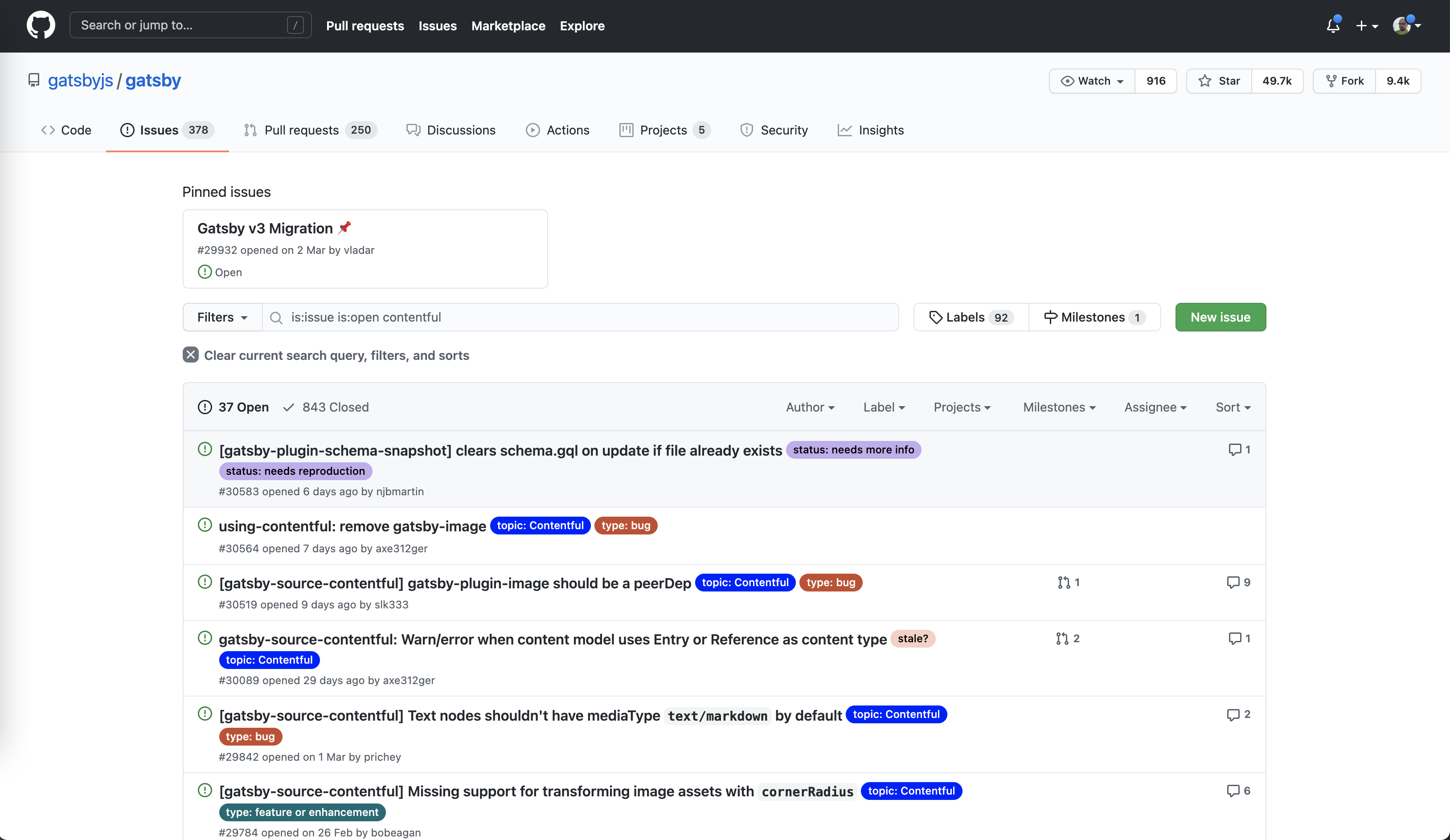1450x840 pixels.
Task: Open comments icon on issue #30089
Action: point(1234,638)
